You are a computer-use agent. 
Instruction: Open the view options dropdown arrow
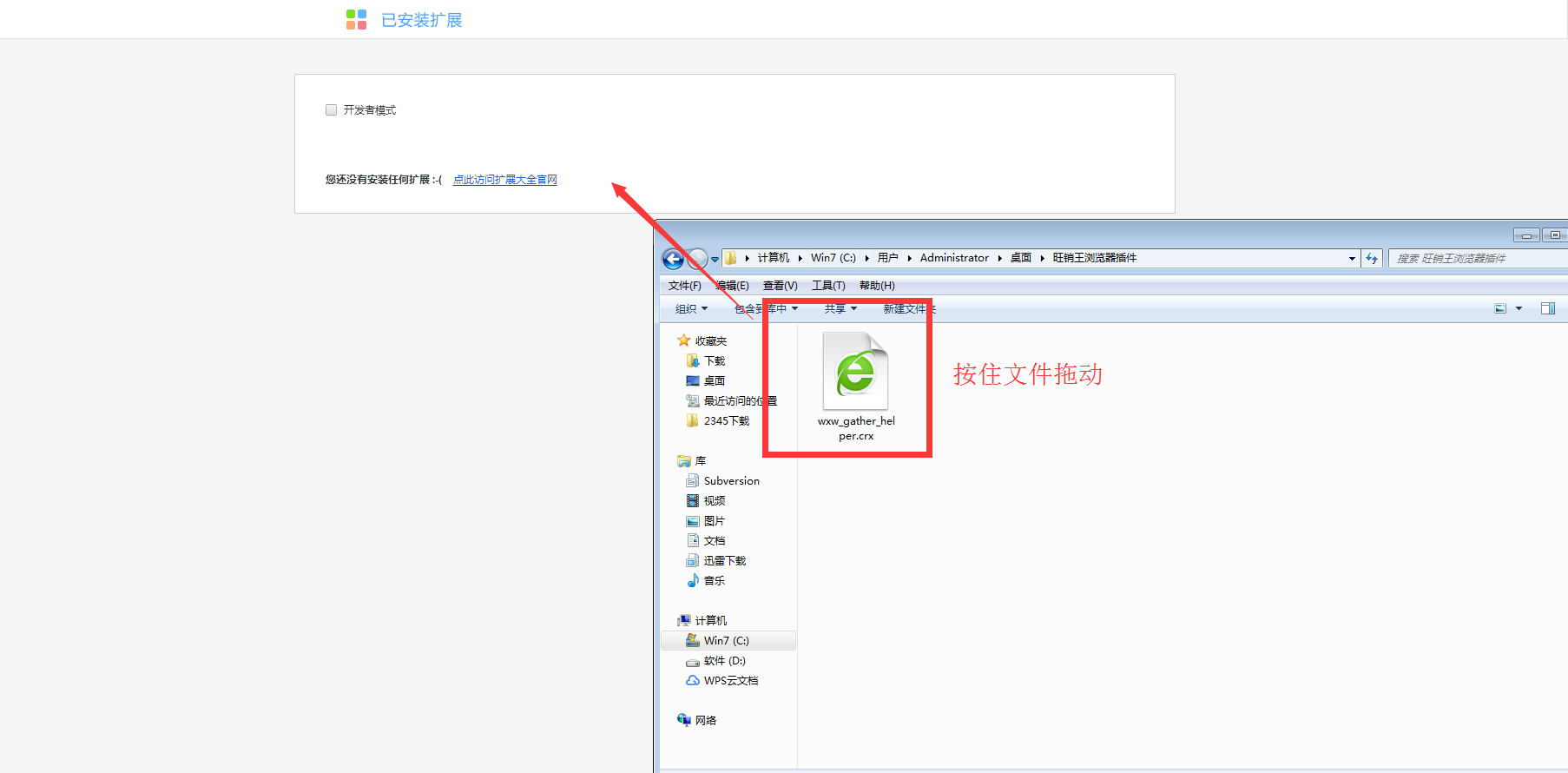[1519, 308]
